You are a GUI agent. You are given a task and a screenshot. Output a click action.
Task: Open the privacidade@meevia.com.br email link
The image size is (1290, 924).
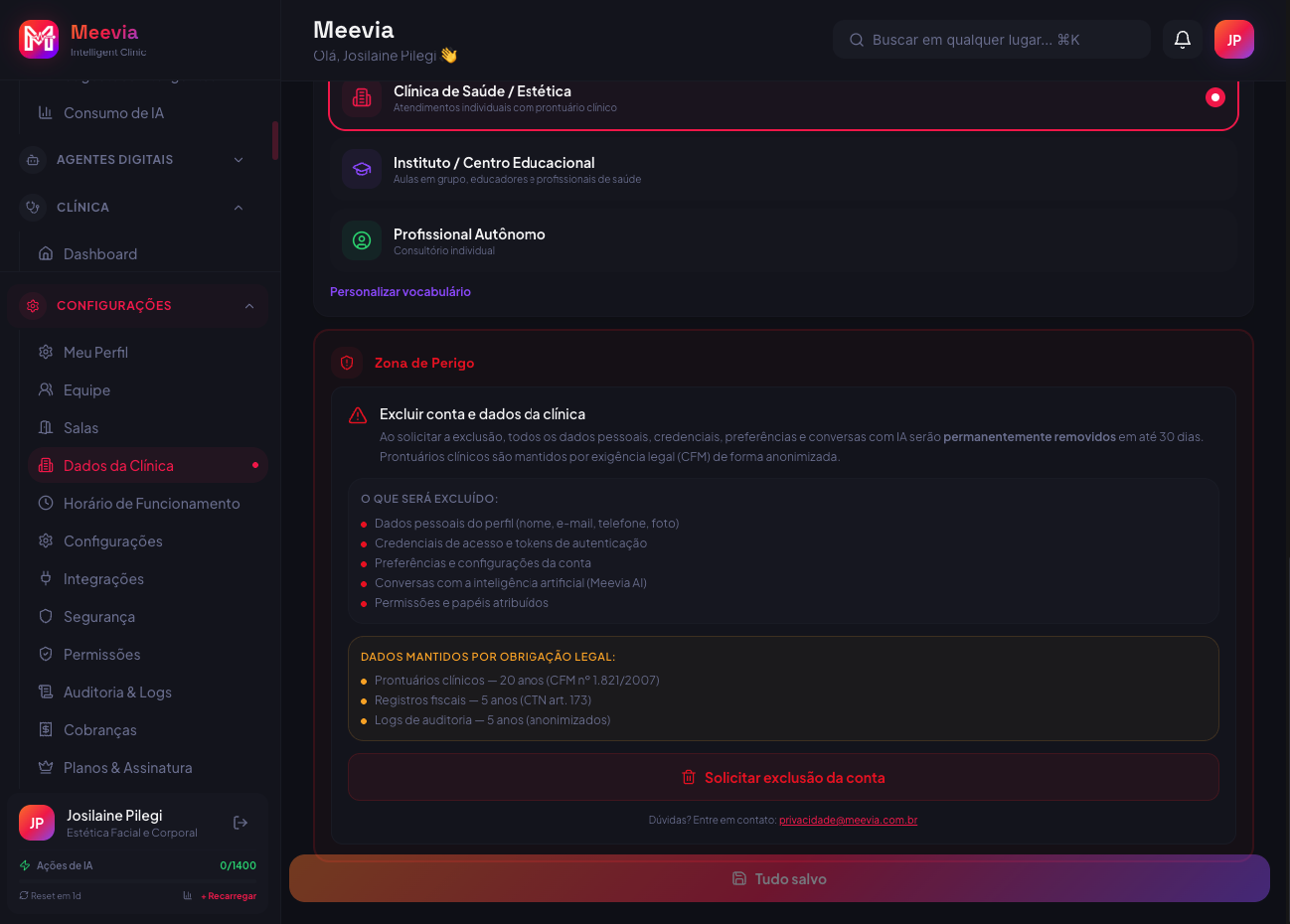tap(848, 821)
